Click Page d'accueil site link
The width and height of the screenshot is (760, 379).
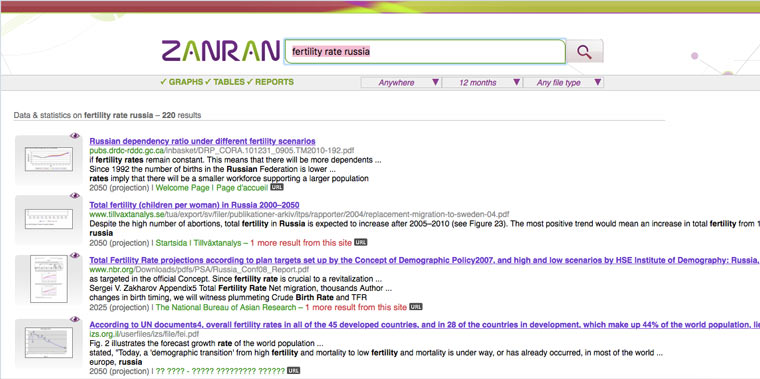point(242,188)
